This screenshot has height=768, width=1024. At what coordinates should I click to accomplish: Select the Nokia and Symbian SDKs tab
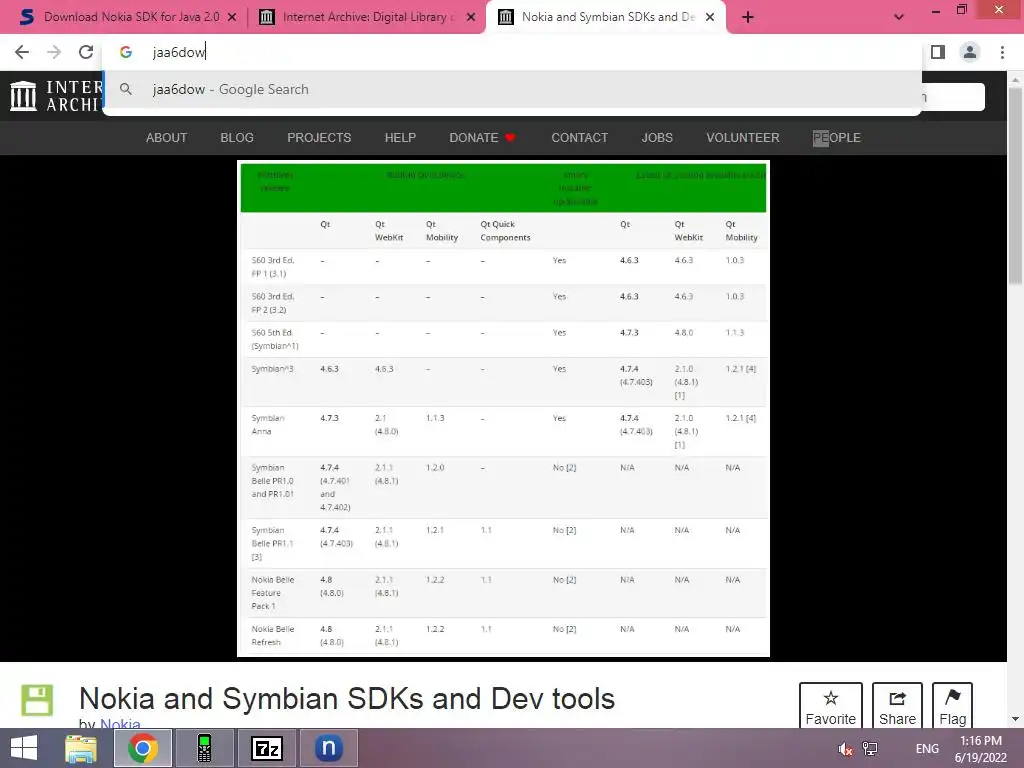pyautogui.click(x=604, y=17)
